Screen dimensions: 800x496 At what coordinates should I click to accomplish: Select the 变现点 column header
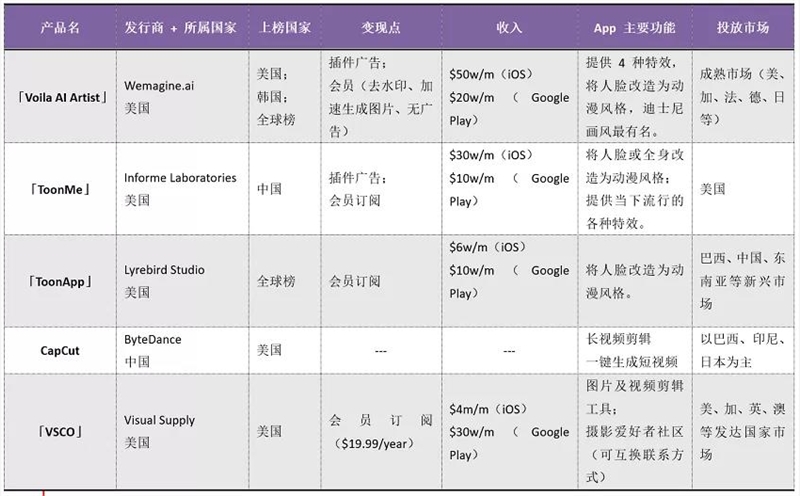381,28
